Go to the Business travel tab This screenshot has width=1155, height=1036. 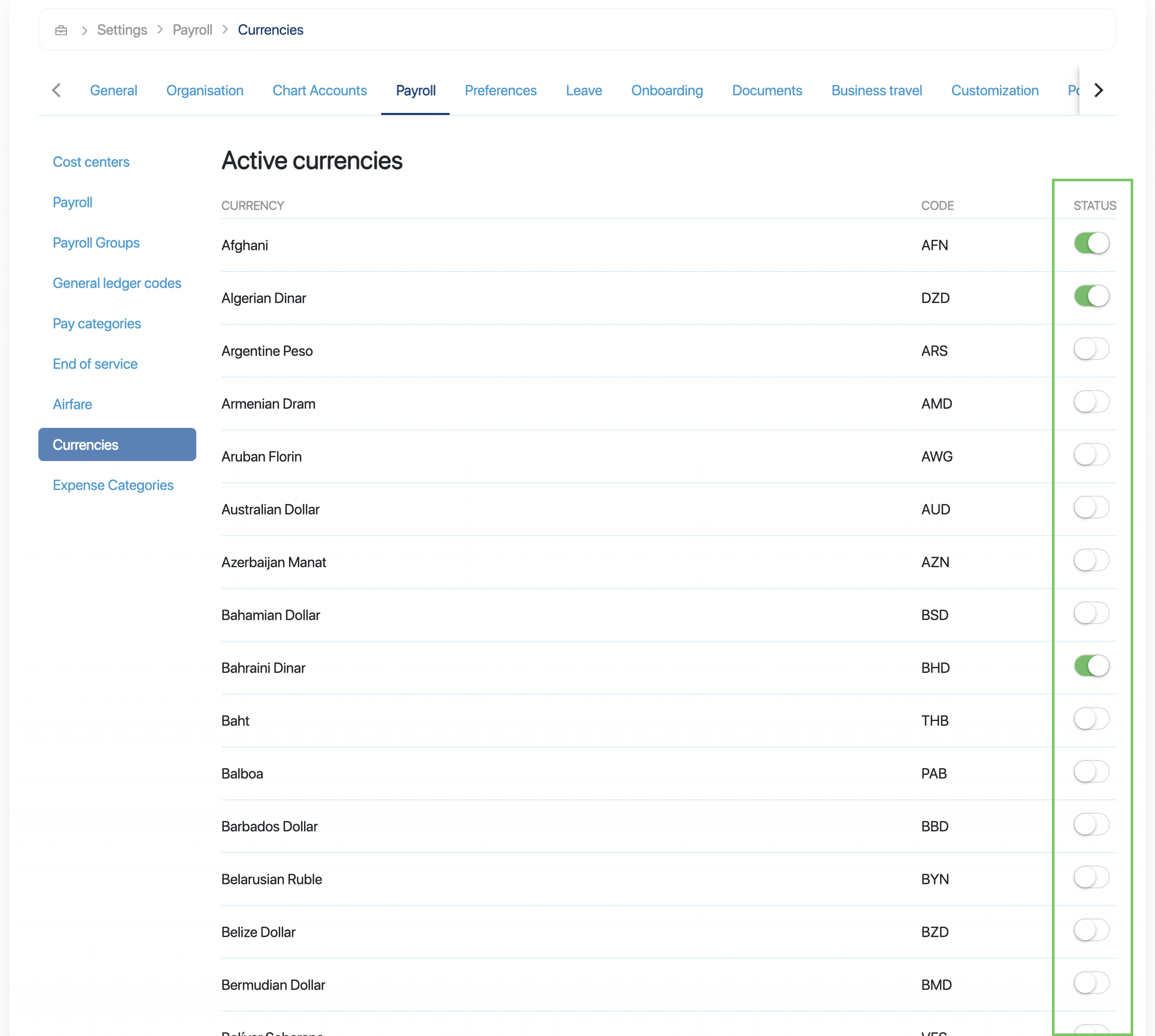pyautogui.click(x=876, y=91)
